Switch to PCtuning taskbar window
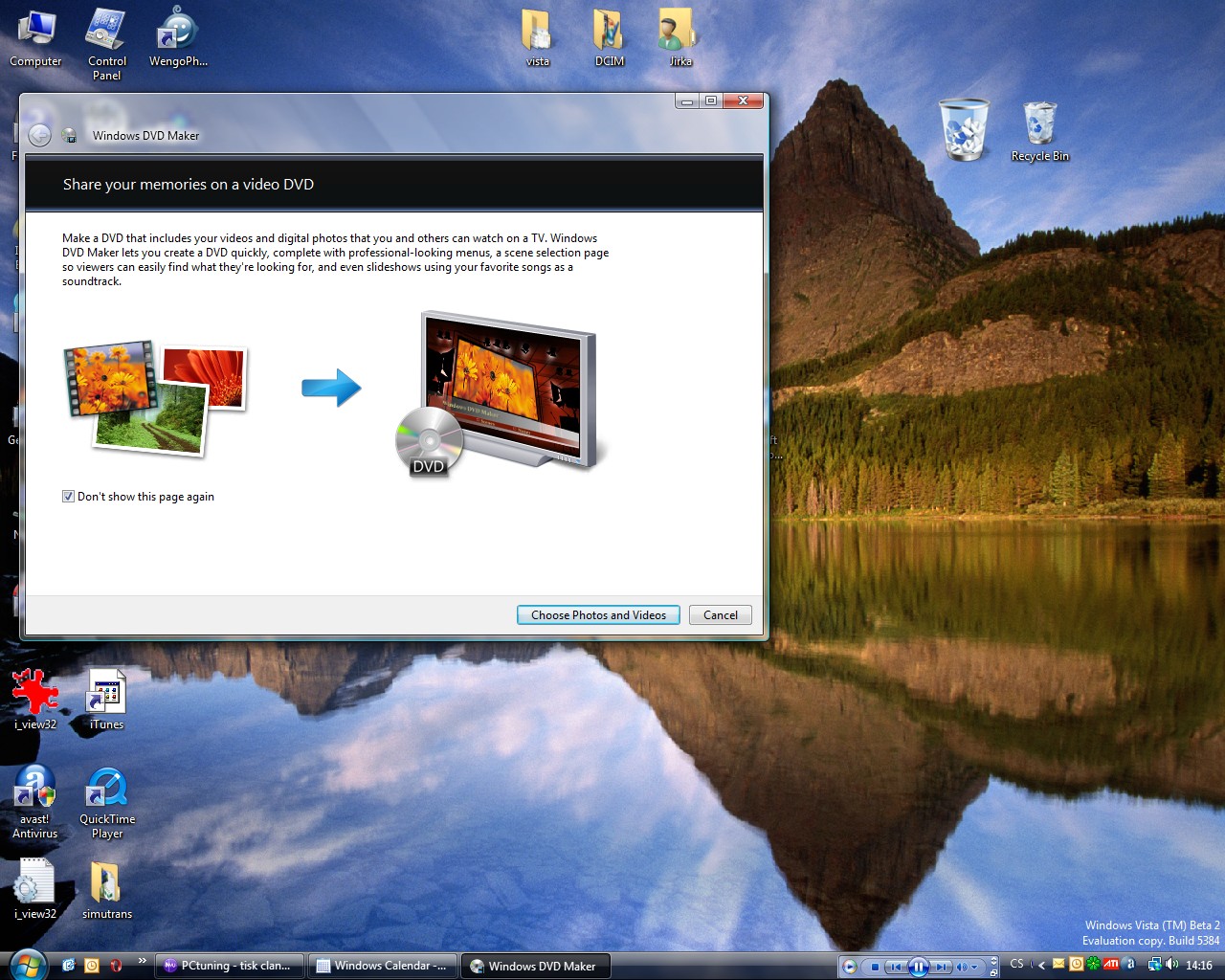Screen dimensions: 1225x980 [229, 966]
